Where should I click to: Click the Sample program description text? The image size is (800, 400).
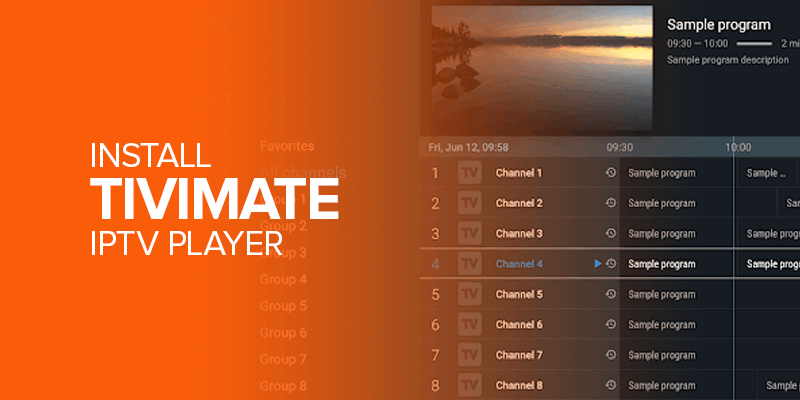728,60
